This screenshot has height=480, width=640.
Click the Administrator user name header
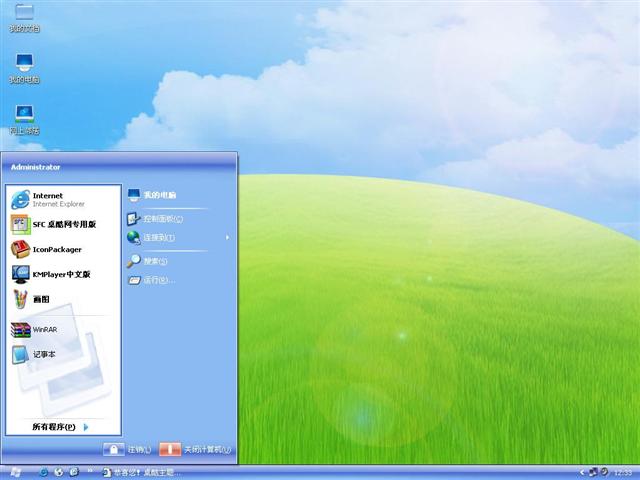36,167
